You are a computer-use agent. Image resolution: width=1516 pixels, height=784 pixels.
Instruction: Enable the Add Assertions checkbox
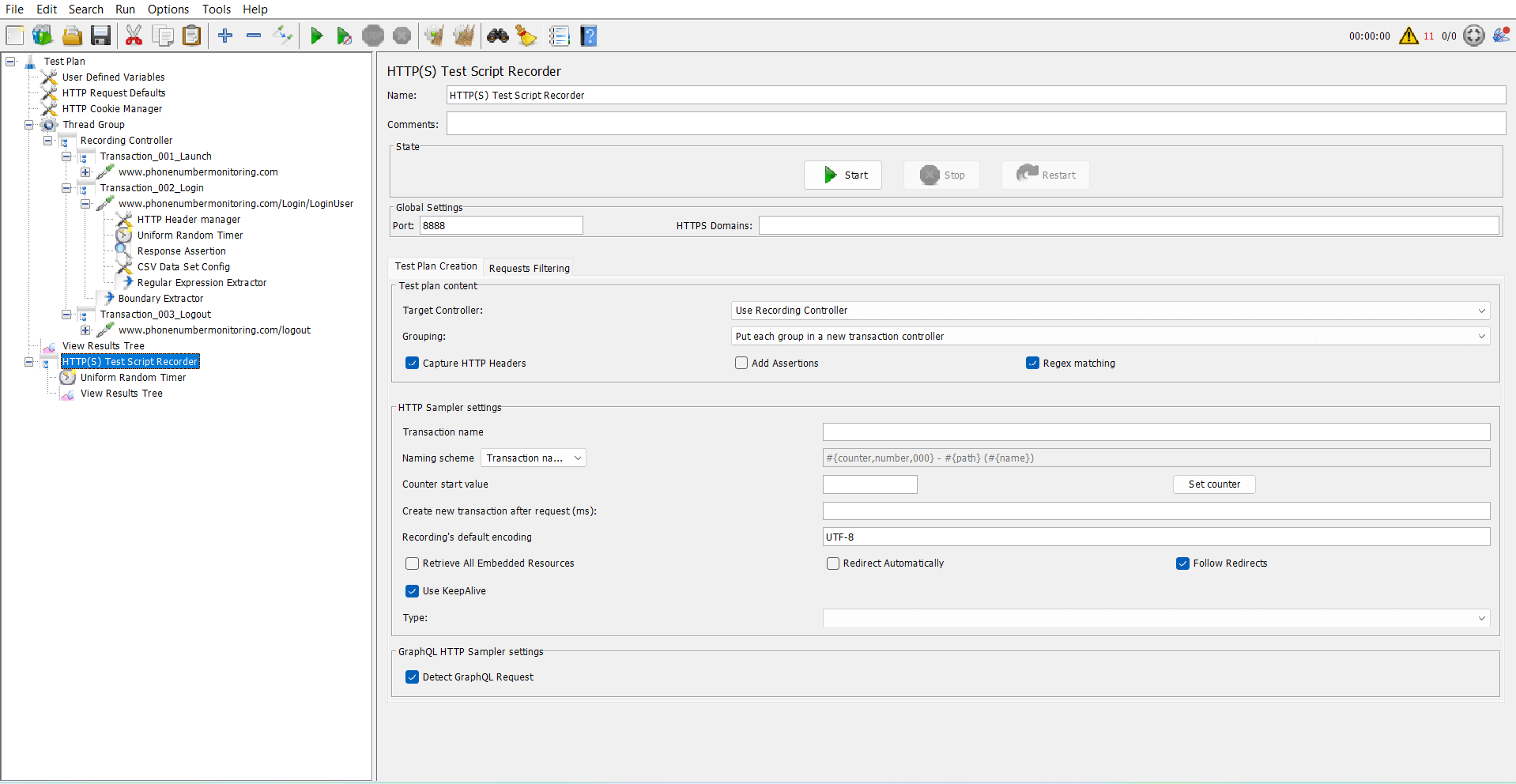(x=741, y=364)
